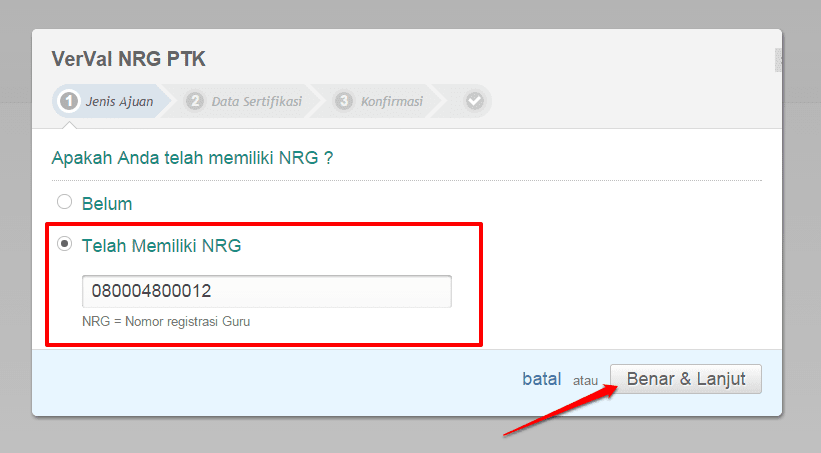Click the NRG number input field

coord(267,291)
